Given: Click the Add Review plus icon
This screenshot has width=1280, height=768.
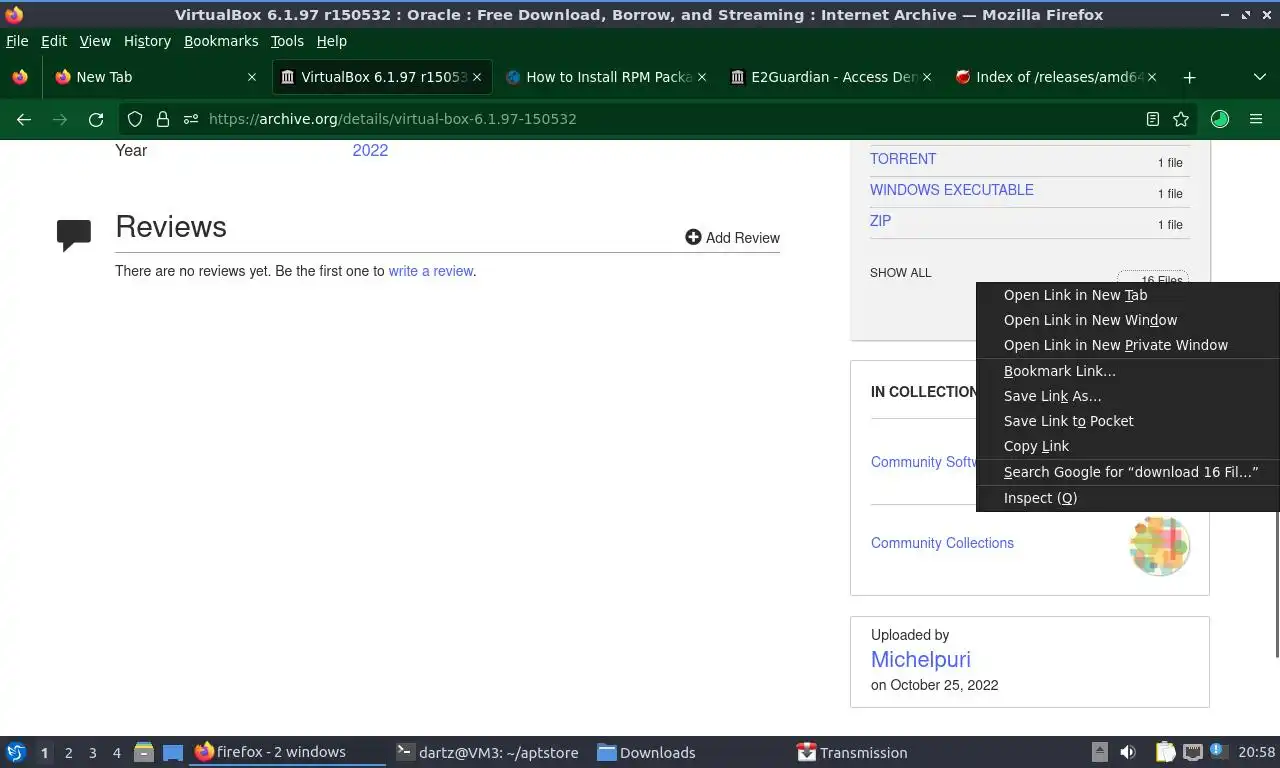Looking at the screenshot, I should pyautogui.click(x=693, y=237).
